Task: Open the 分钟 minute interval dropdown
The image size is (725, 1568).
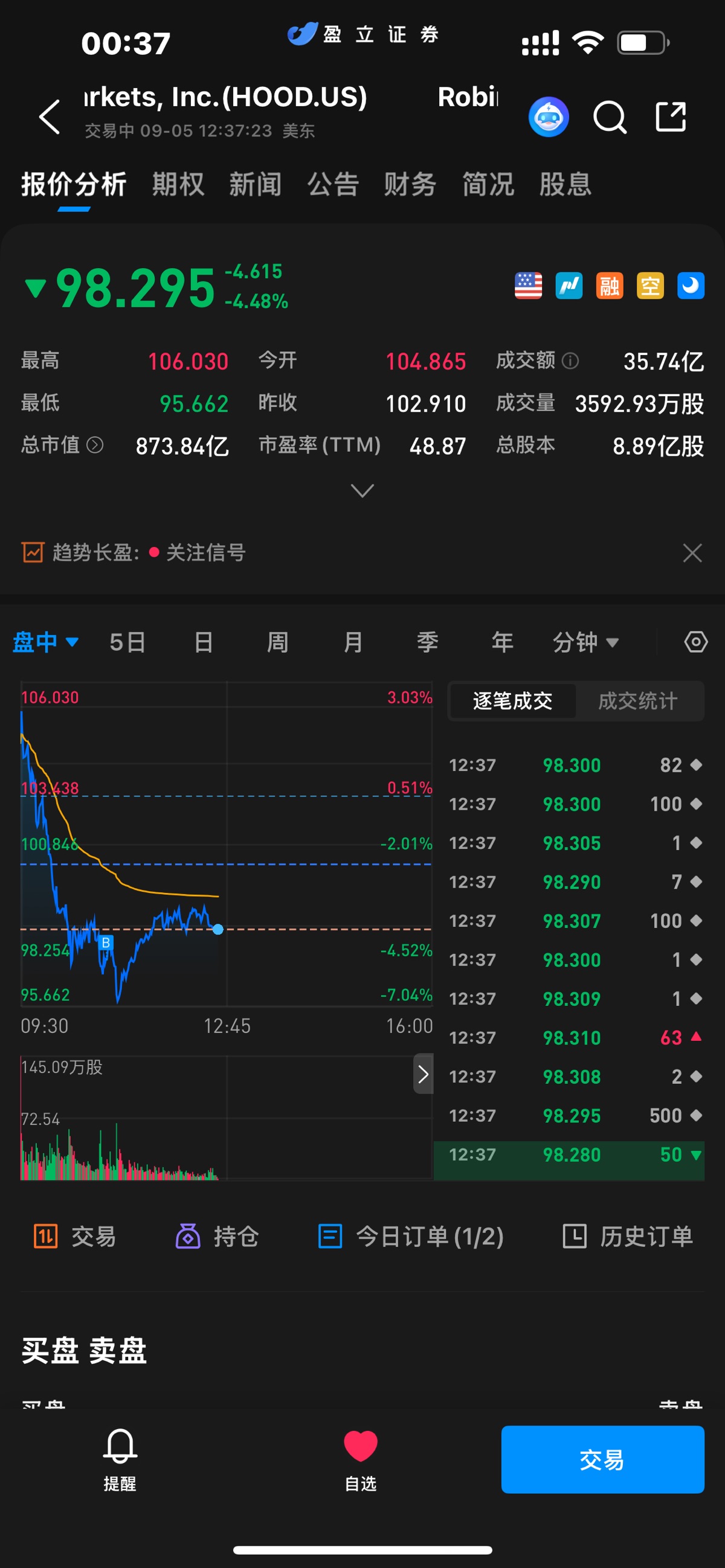Action: pyautogui.click(x=585, y=642)
